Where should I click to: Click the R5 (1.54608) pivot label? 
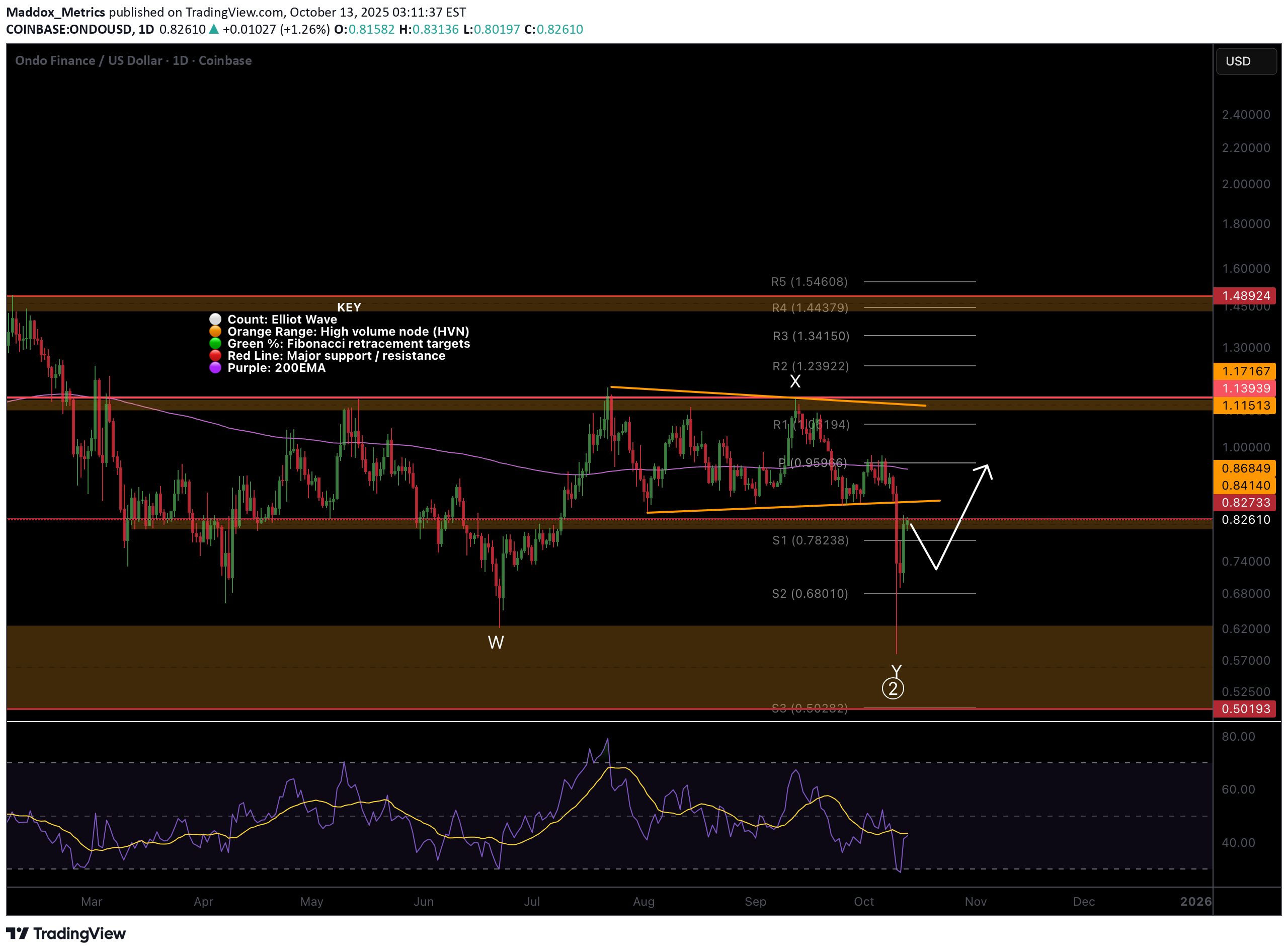pos(809,282)
